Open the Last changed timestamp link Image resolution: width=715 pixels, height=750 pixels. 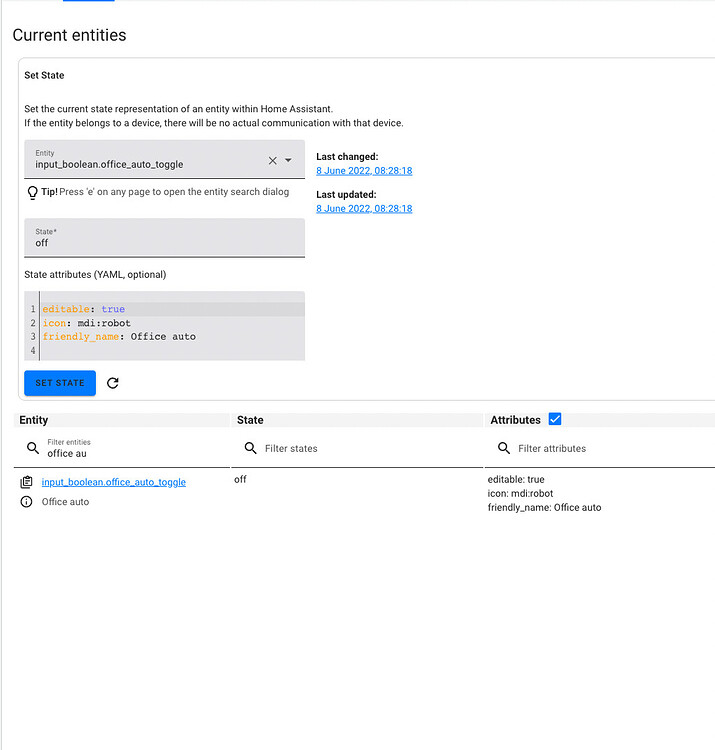(x=364, y=171)
